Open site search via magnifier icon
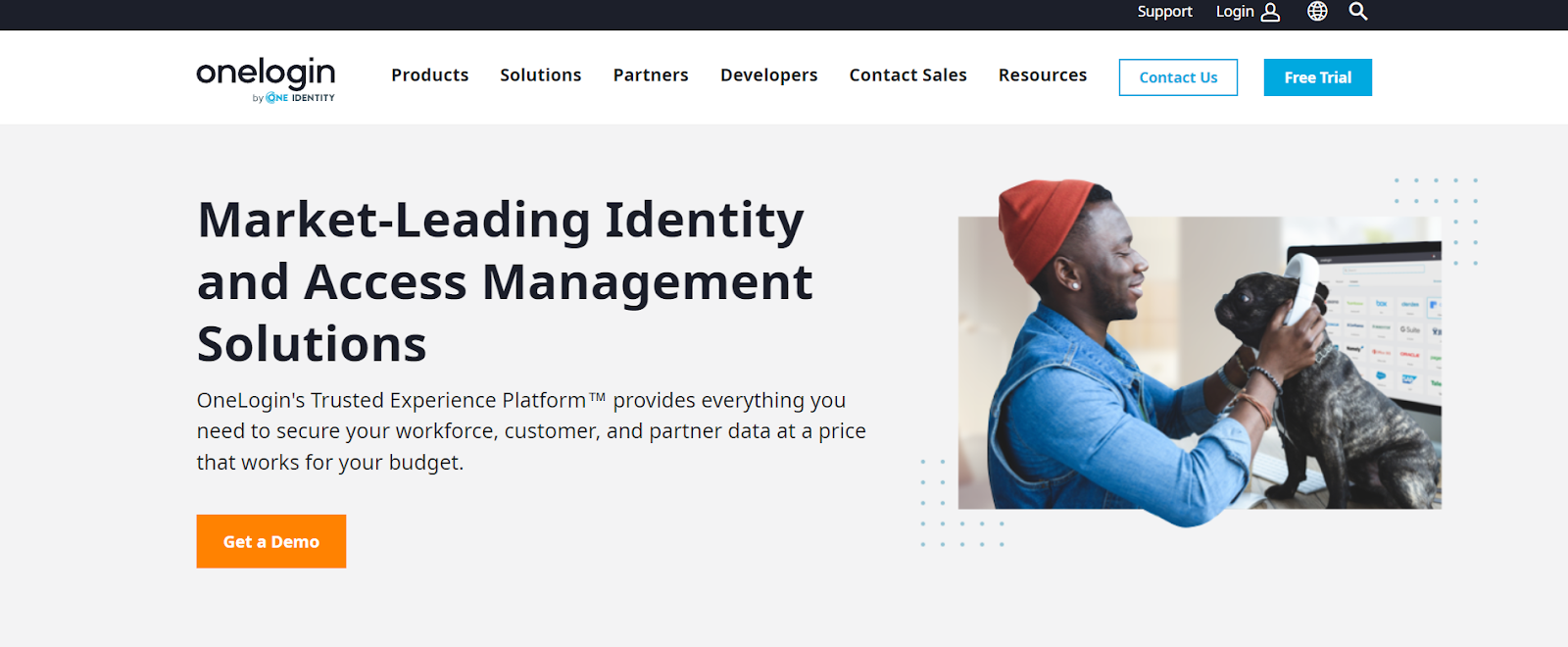The image size is (1568, 647). click(1358, 11)
